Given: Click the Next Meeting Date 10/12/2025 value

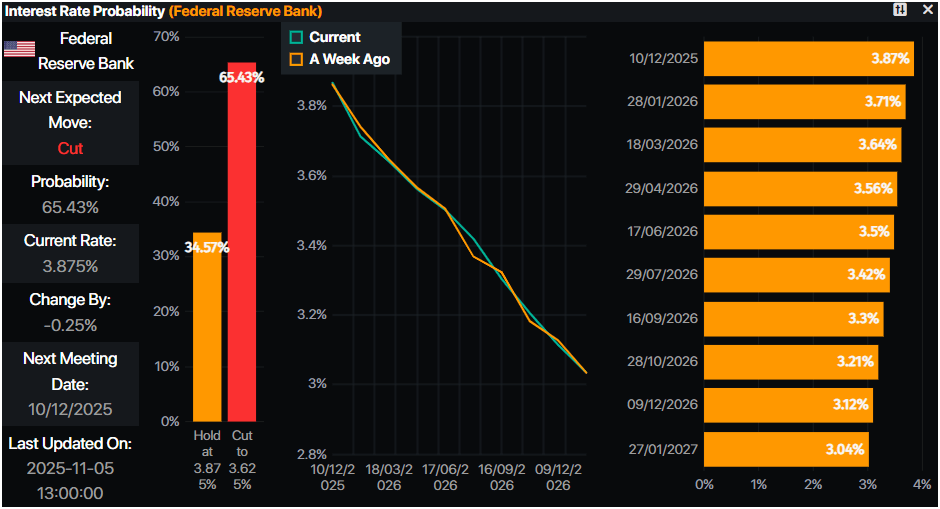Looking at the screenshot, I should [70, 409].
